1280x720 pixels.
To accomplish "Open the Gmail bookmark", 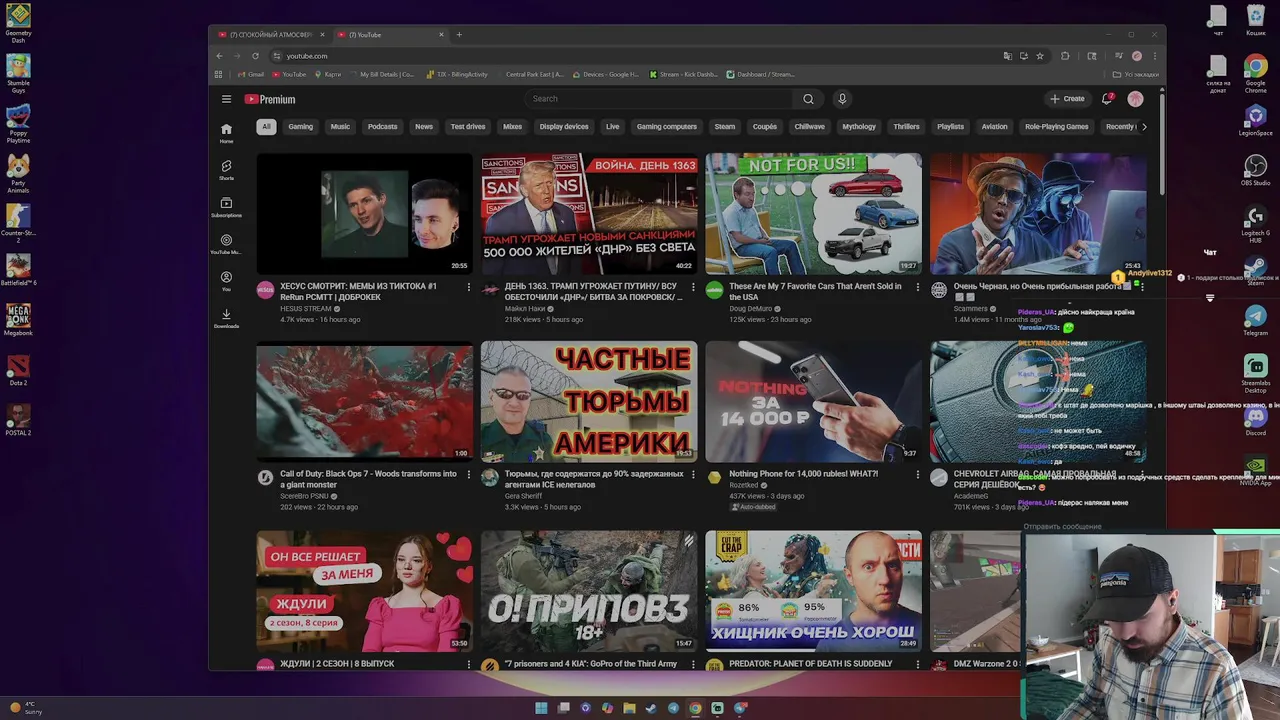I will click(x=253, y=74).
